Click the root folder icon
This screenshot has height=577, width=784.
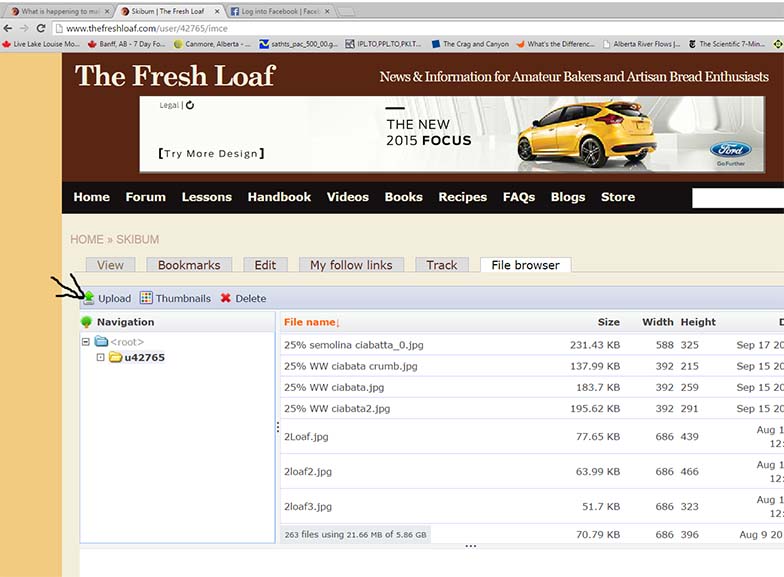[x=101, y=342]
